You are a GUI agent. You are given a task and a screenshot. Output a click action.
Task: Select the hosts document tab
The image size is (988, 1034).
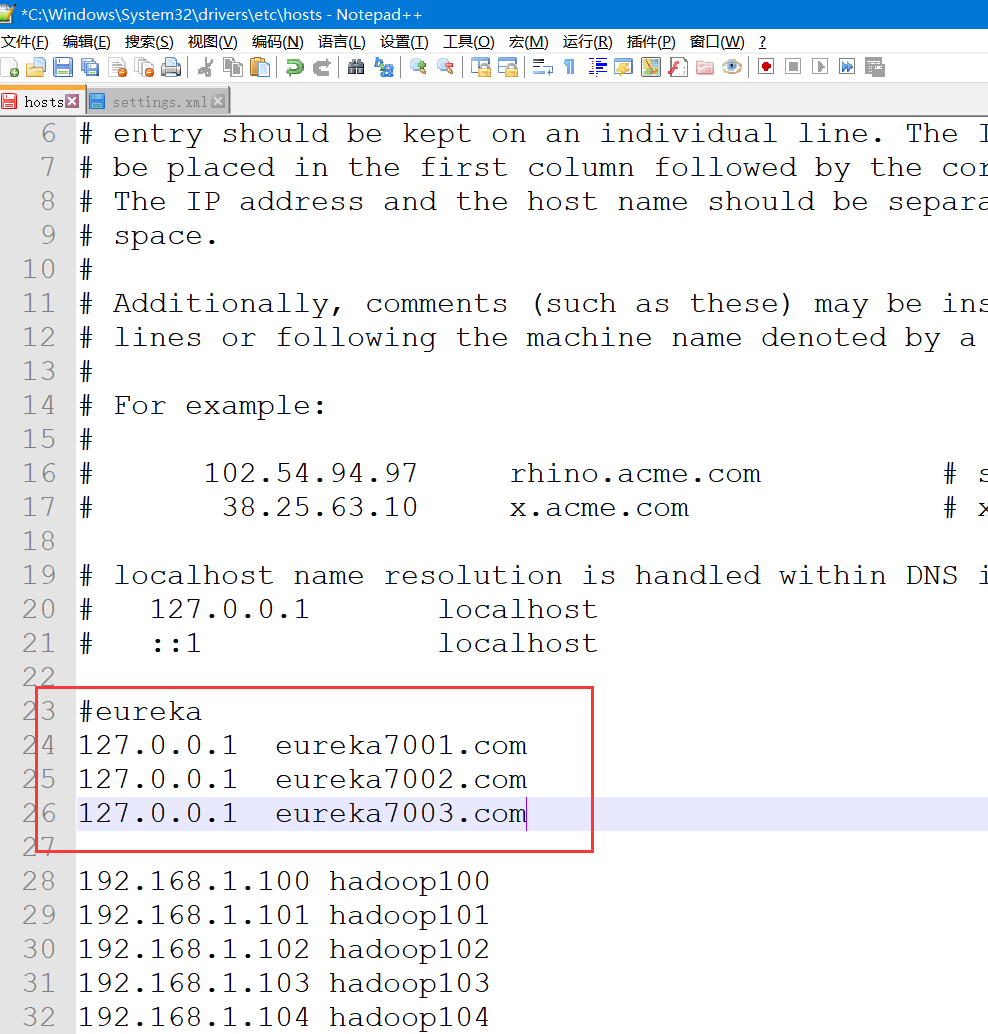coord(43,102)
